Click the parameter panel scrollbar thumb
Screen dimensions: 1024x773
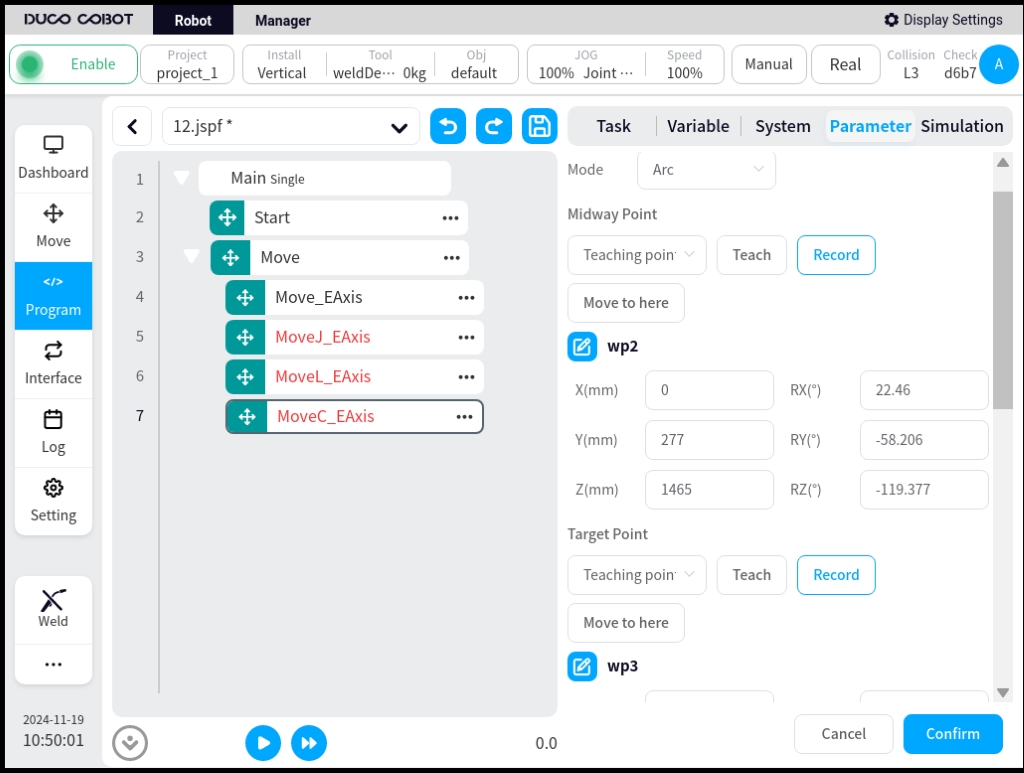1002,300
